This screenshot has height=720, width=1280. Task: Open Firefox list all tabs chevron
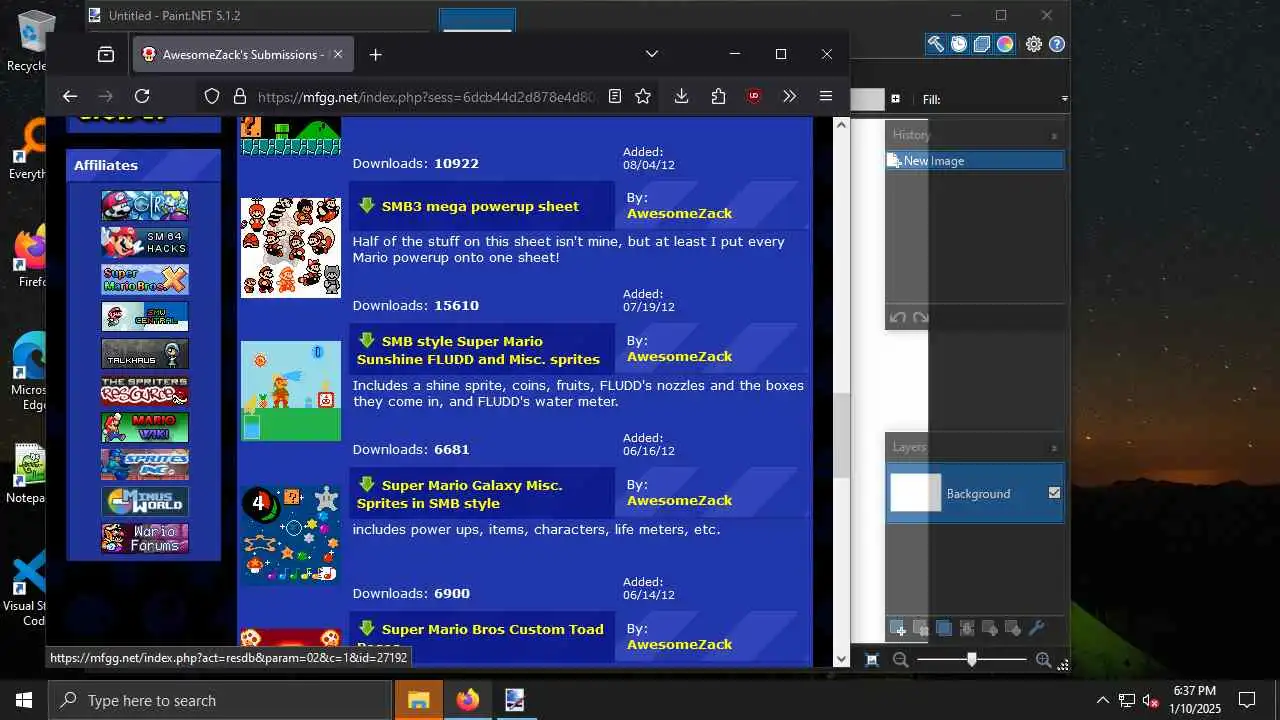tap(652, 54)
